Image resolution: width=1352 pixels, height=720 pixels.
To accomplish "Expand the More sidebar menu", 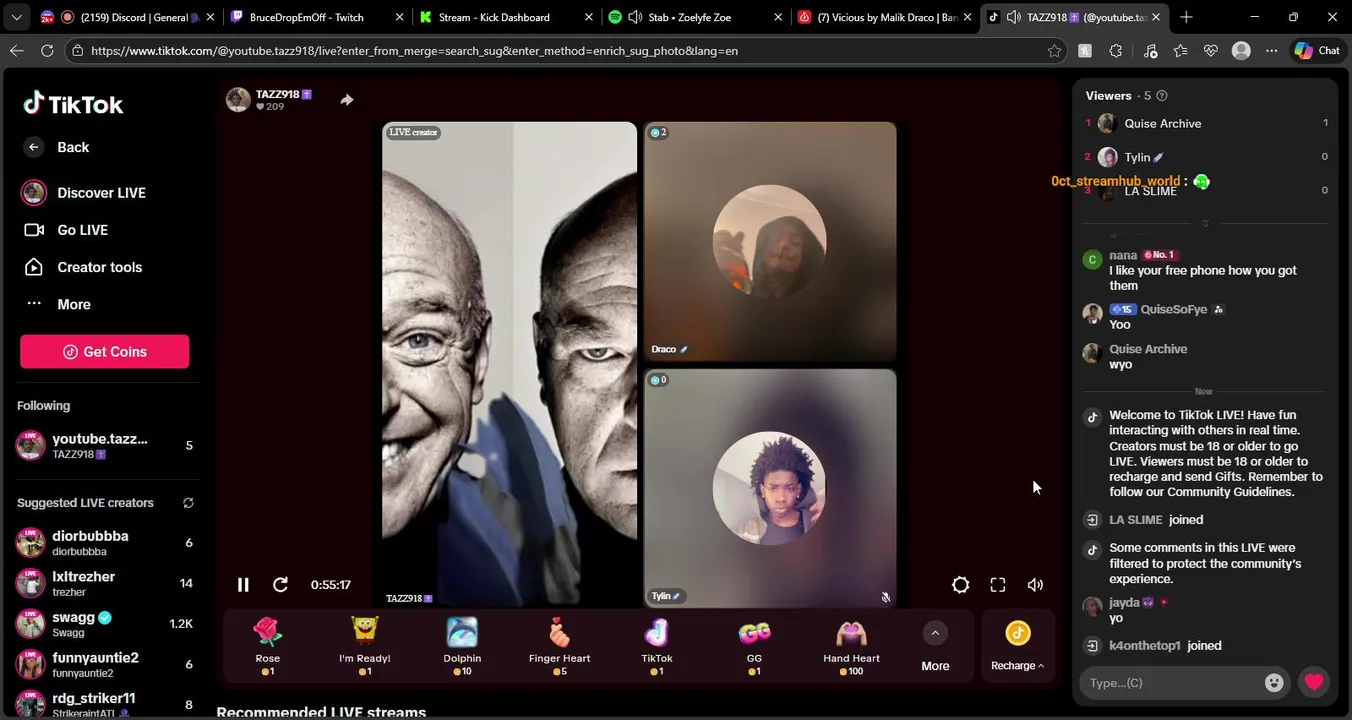I will coord(58,304).
